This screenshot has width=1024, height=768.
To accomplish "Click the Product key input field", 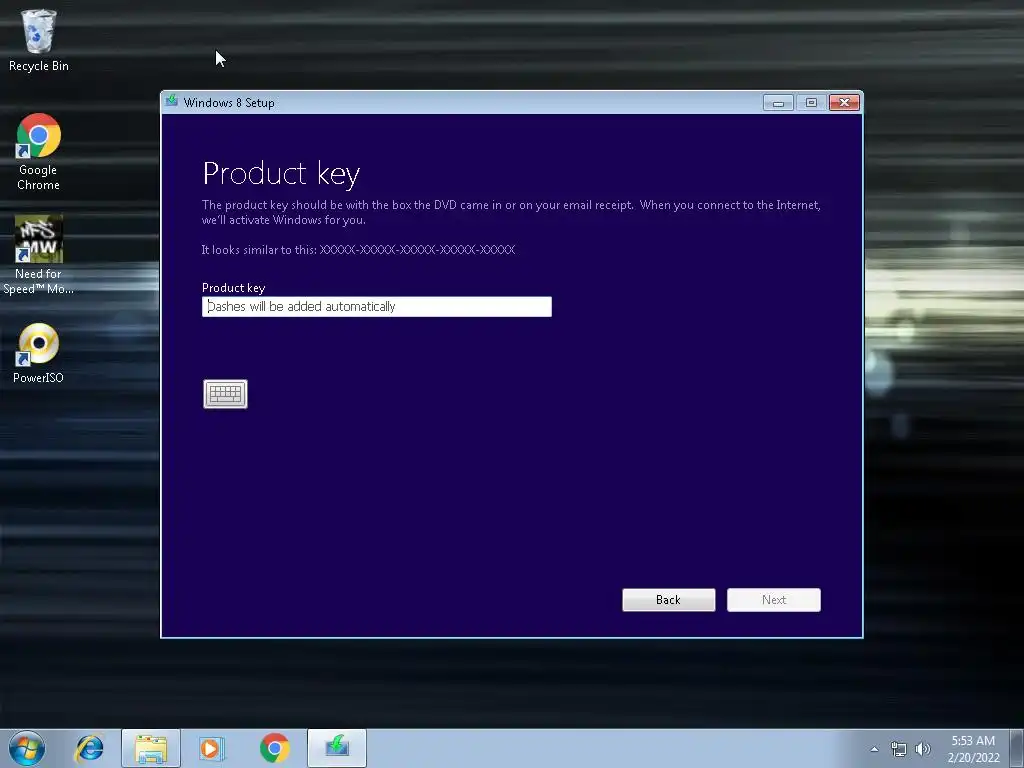I will (x=377, y=306).
